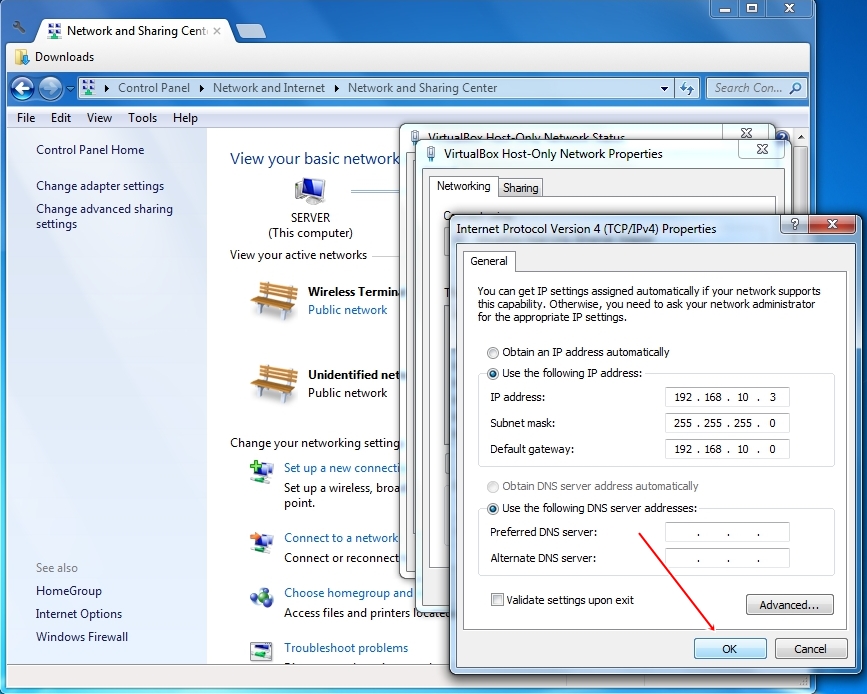Viewport: 867px width, 694px height.
Task: Select Obtain an IP address automatically
Action: tap(493, 352)
